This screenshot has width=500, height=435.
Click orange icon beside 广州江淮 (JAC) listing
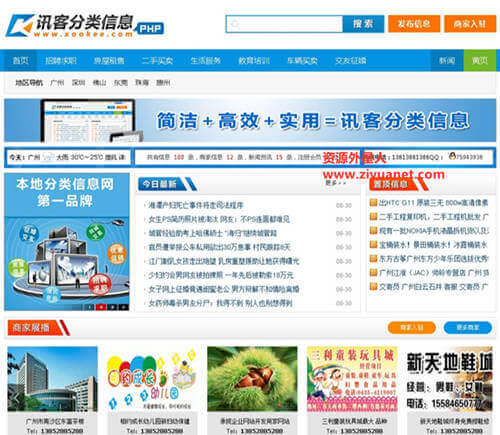coord(373,272)
